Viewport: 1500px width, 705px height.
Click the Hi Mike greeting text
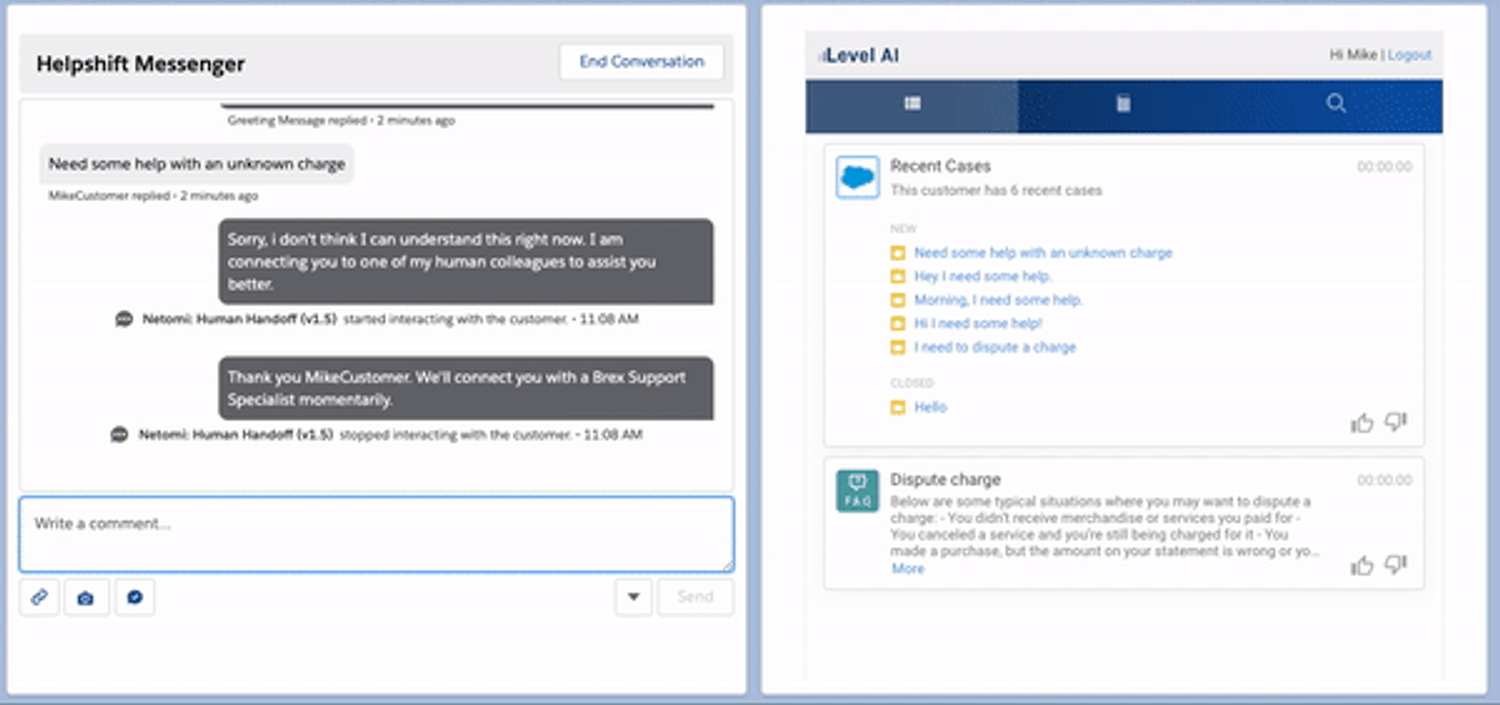pos(1353,55)
